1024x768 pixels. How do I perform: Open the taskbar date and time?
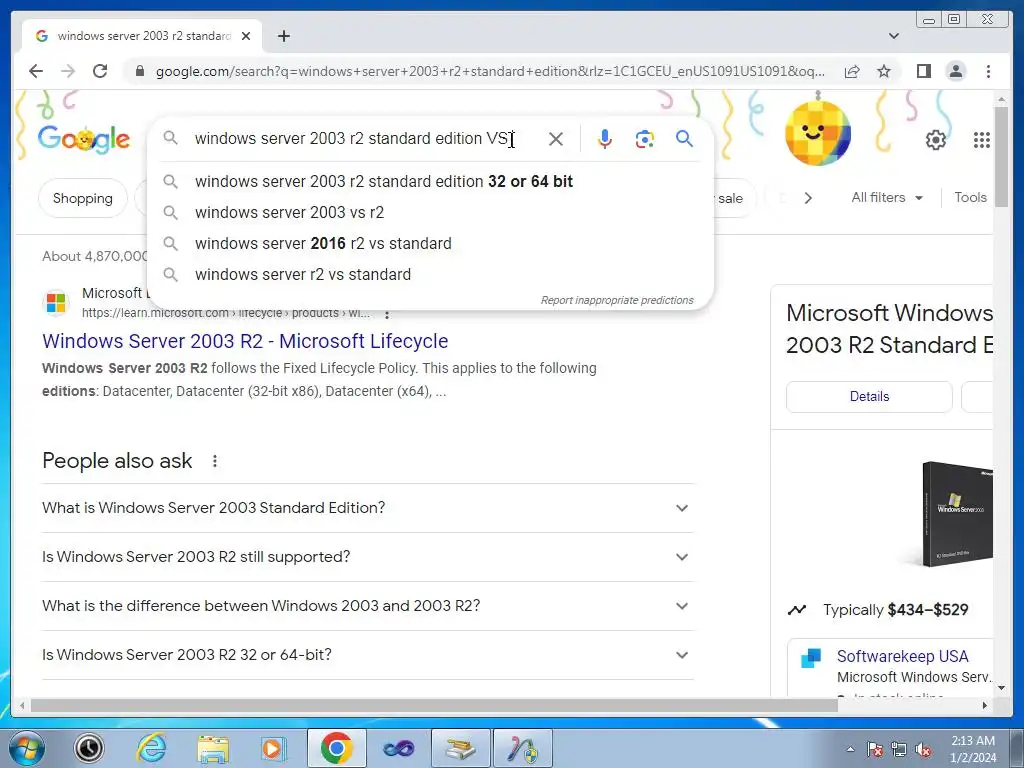972,749
